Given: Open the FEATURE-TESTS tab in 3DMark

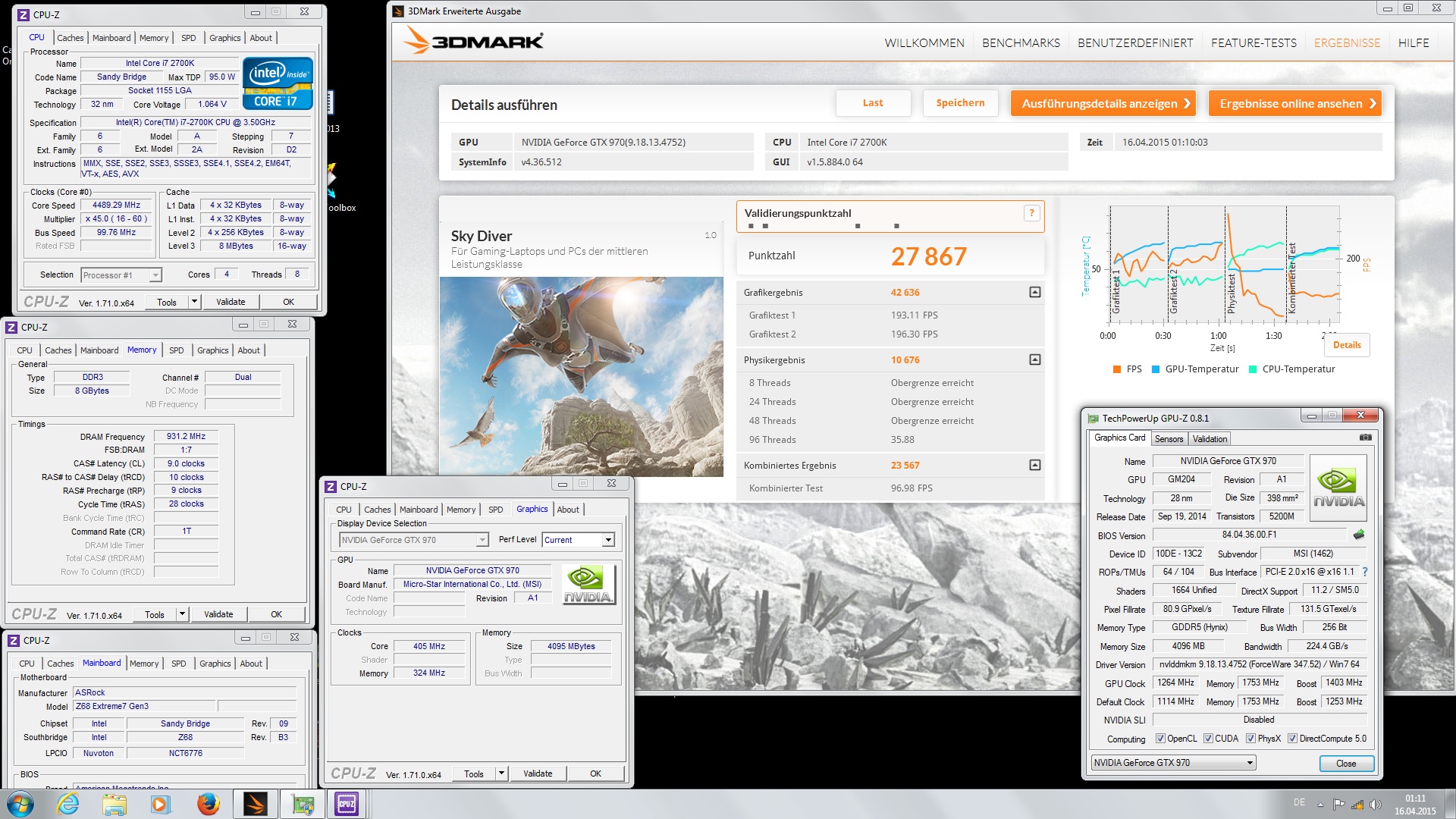Looking at the screenshot, I should (1254, 43).
